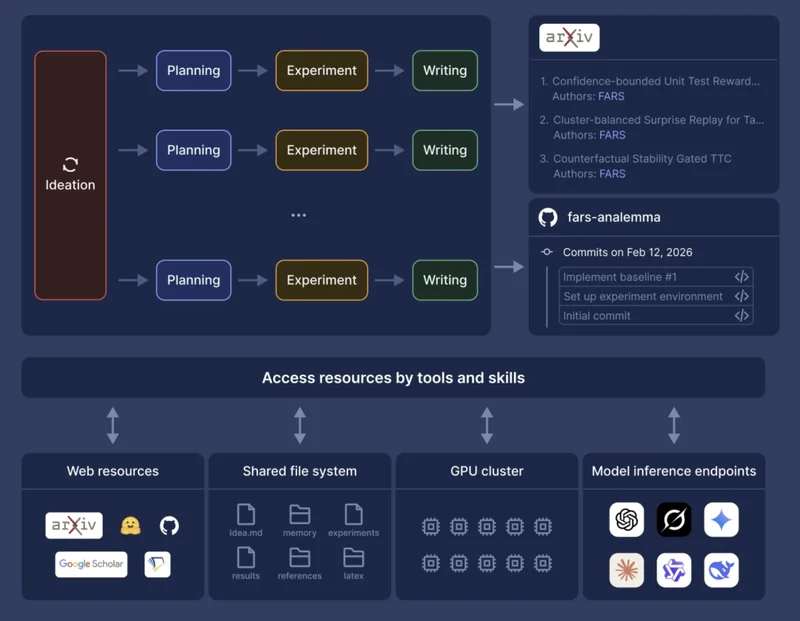800x621 pixels.
Task: Click code icon beside Implement baseline #1
Action: 741,277
